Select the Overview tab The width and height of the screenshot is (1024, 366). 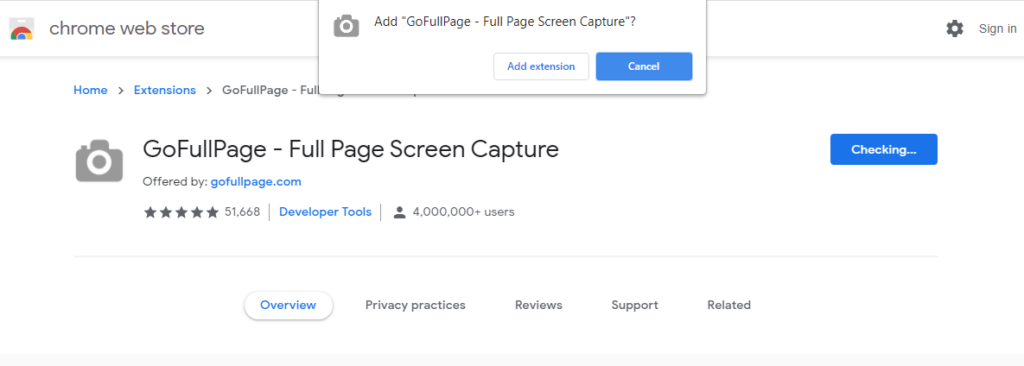tap(288, 305)
